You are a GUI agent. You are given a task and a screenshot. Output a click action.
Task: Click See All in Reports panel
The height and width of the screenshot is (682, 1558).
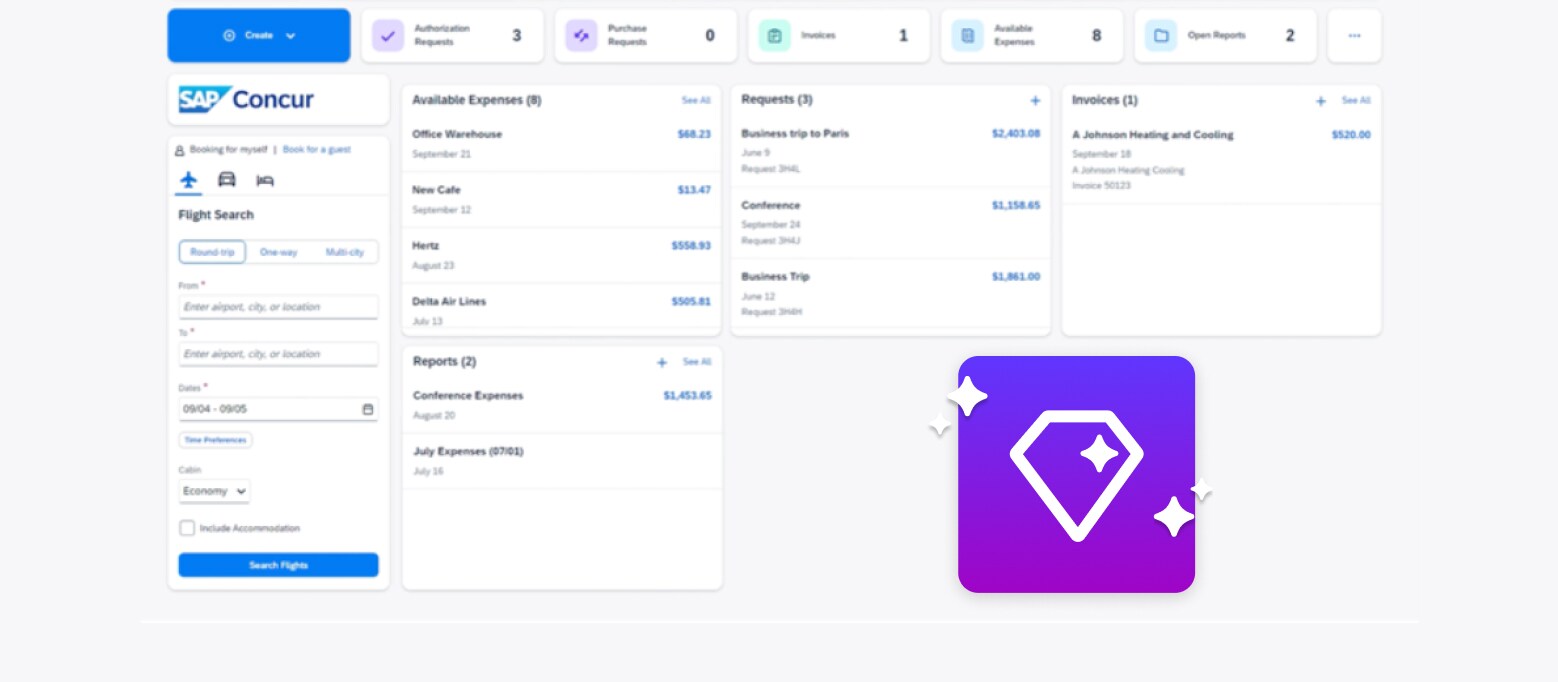[697, 362]
